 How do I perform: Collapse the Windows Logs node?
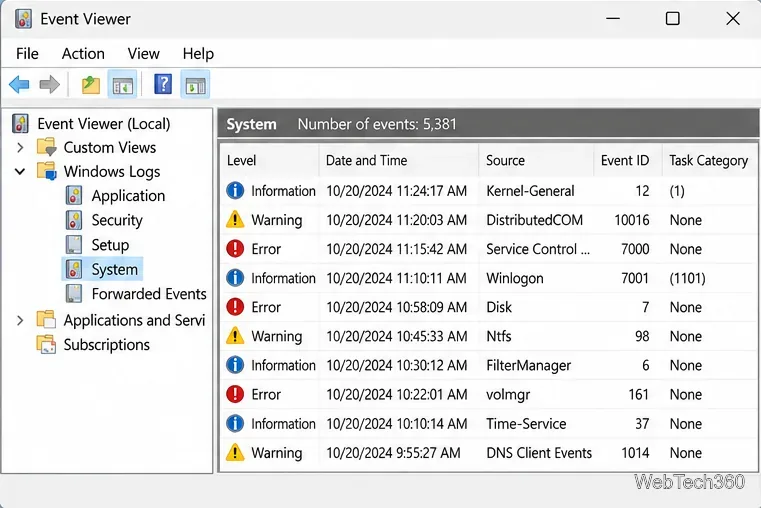(20, 171)
